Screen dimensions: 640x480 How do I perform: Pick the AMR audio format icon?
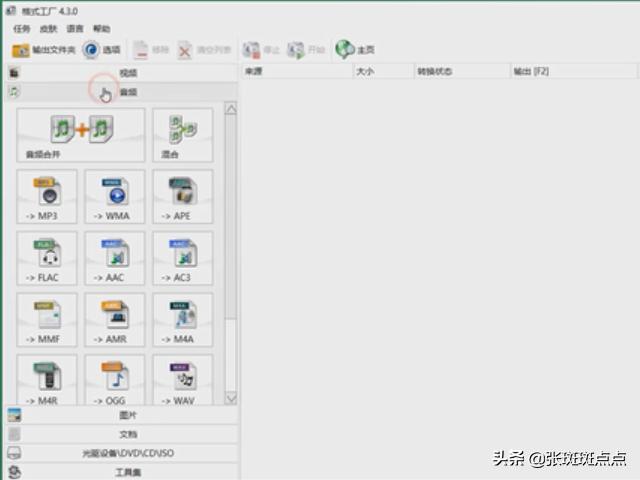click(115, 320)
